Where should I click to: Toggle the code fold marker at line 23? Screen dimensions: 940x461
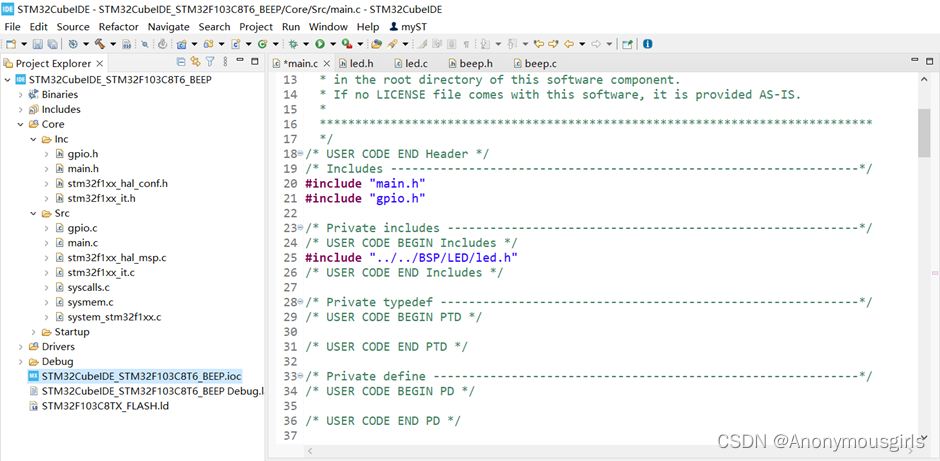tap(300, 228)
